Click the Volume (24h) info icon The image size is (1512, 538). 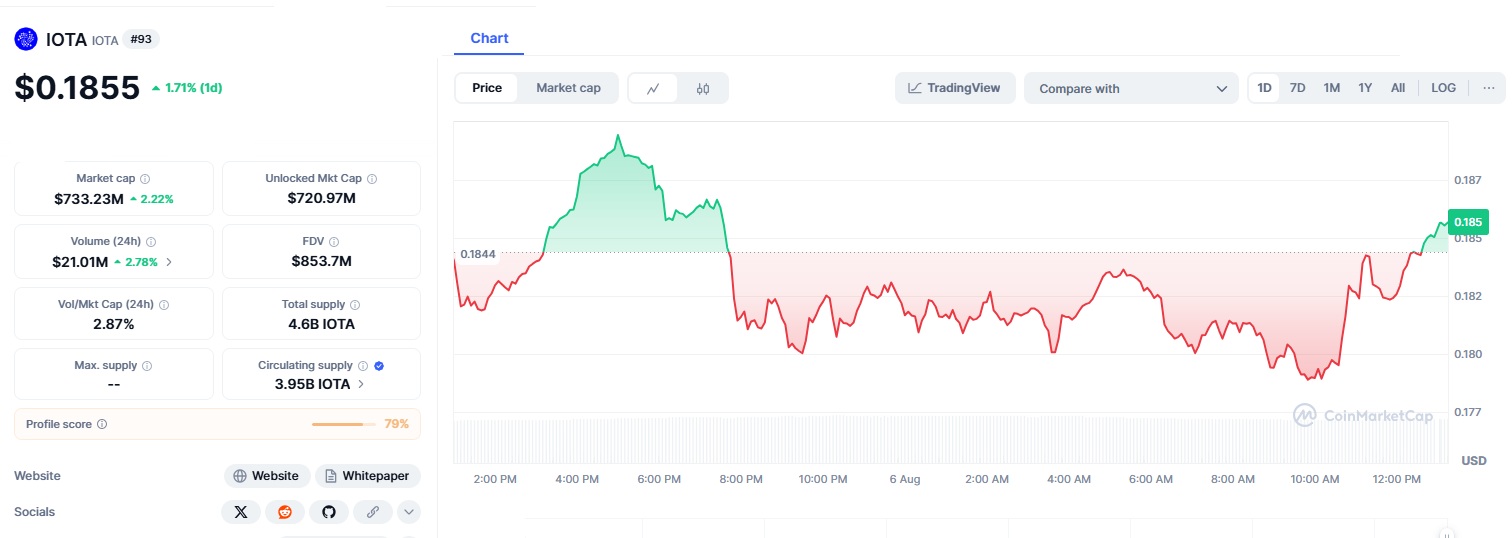point(151,242)
